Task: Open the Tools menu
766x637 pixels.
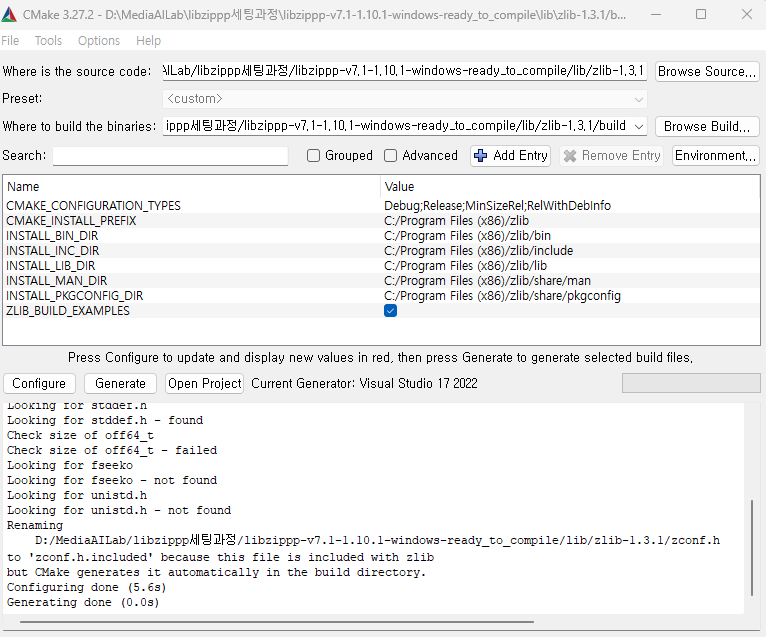Action: point(48,41)
